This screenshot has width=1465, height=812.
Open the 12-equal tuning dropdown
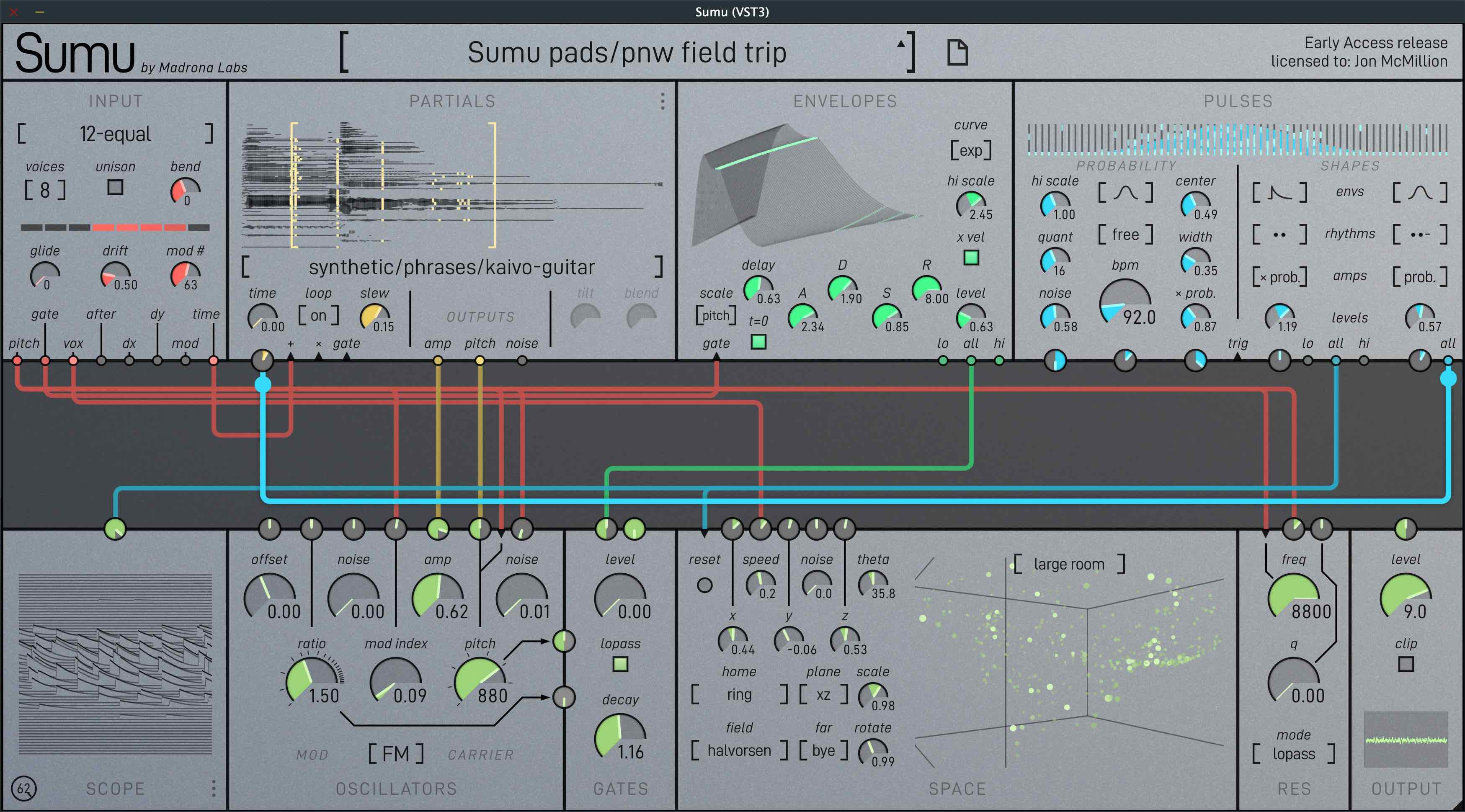(x=115, y=134)
